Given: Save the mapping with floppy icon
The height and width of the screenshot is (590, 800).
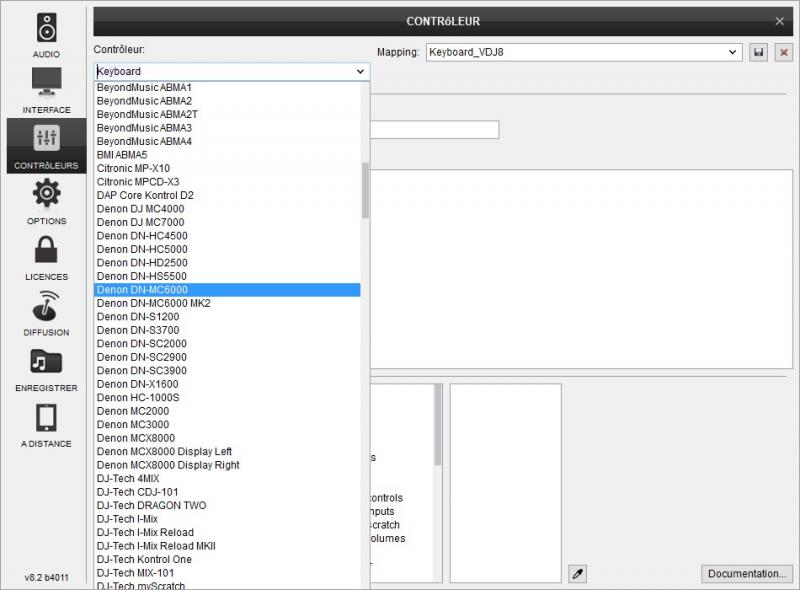Looking at the screenshot, I should [759, 52].
